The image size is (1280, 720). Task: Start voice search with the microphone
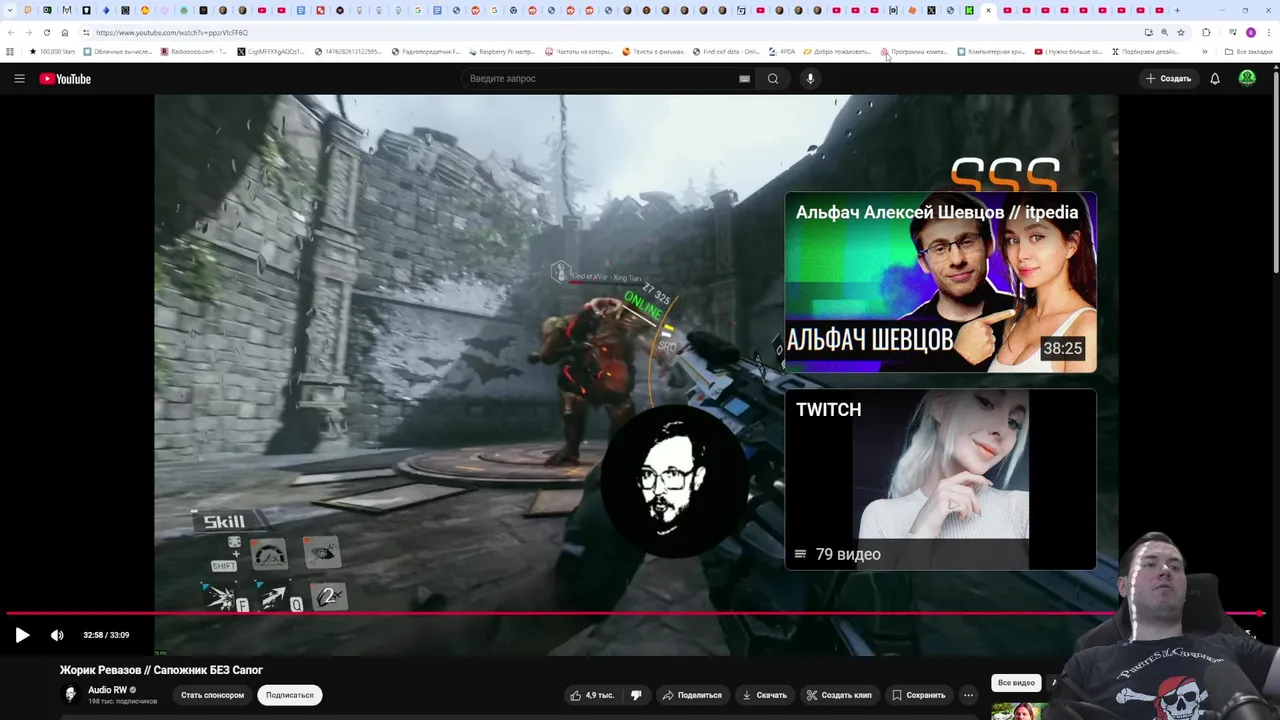pyautogui.click(x=810, y=78)
